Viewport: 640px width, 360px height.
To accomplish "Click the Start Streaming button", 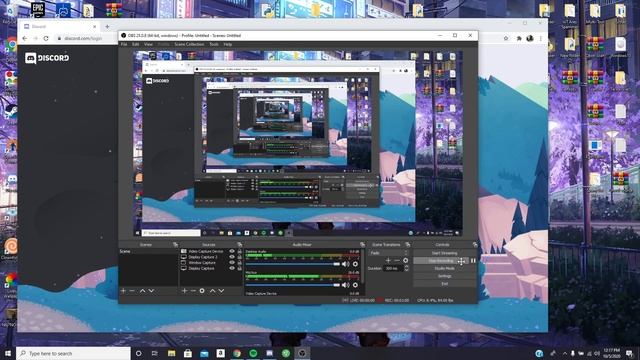I will tap(444, 253).
